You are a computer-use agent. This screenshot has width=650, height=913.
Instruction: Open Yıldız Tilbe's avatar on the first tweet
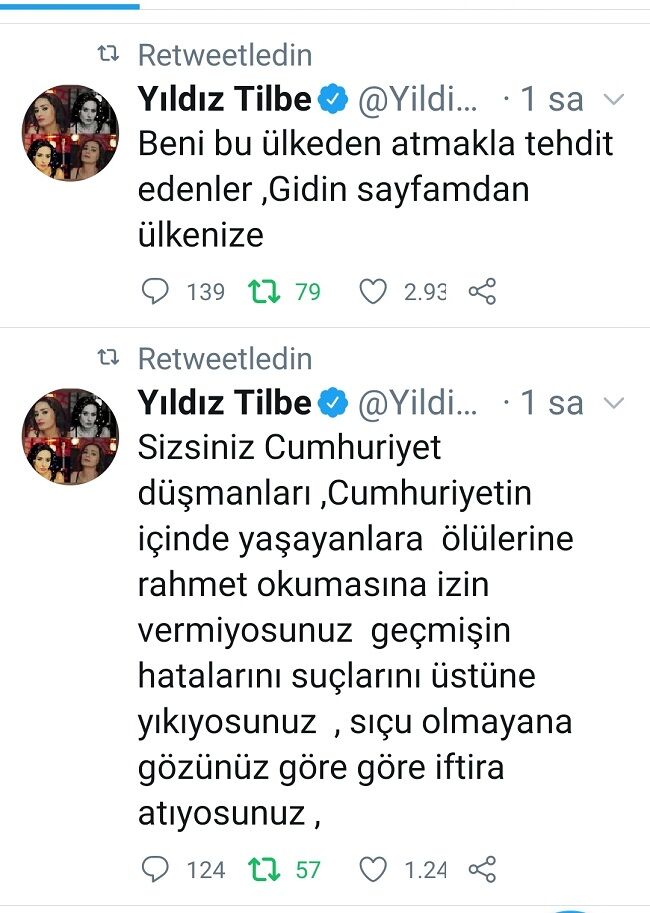pos(70,133)
